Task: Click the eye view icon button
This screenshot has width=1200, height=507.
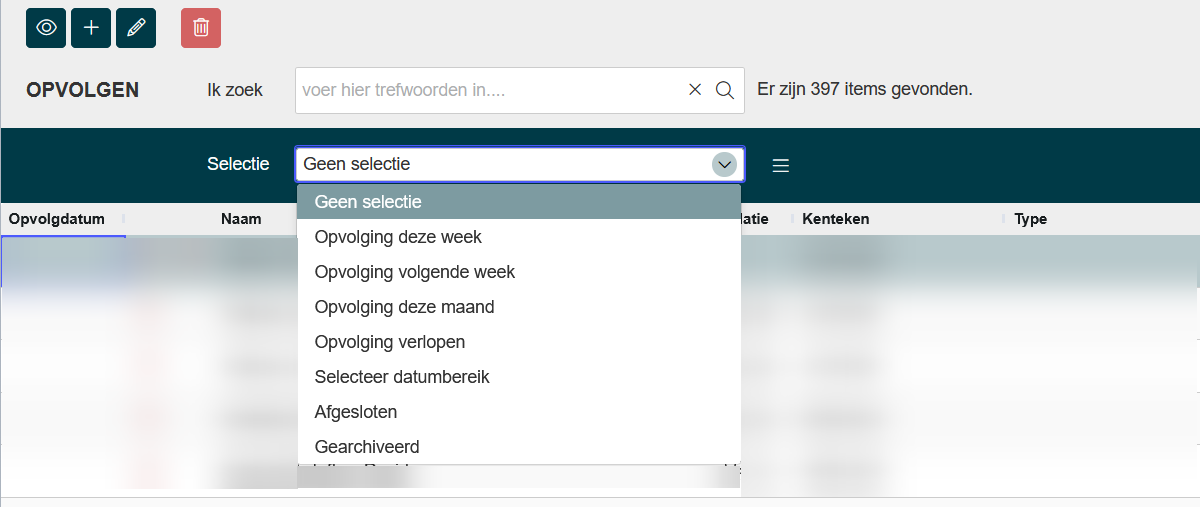Action: (x=46, y=28)
